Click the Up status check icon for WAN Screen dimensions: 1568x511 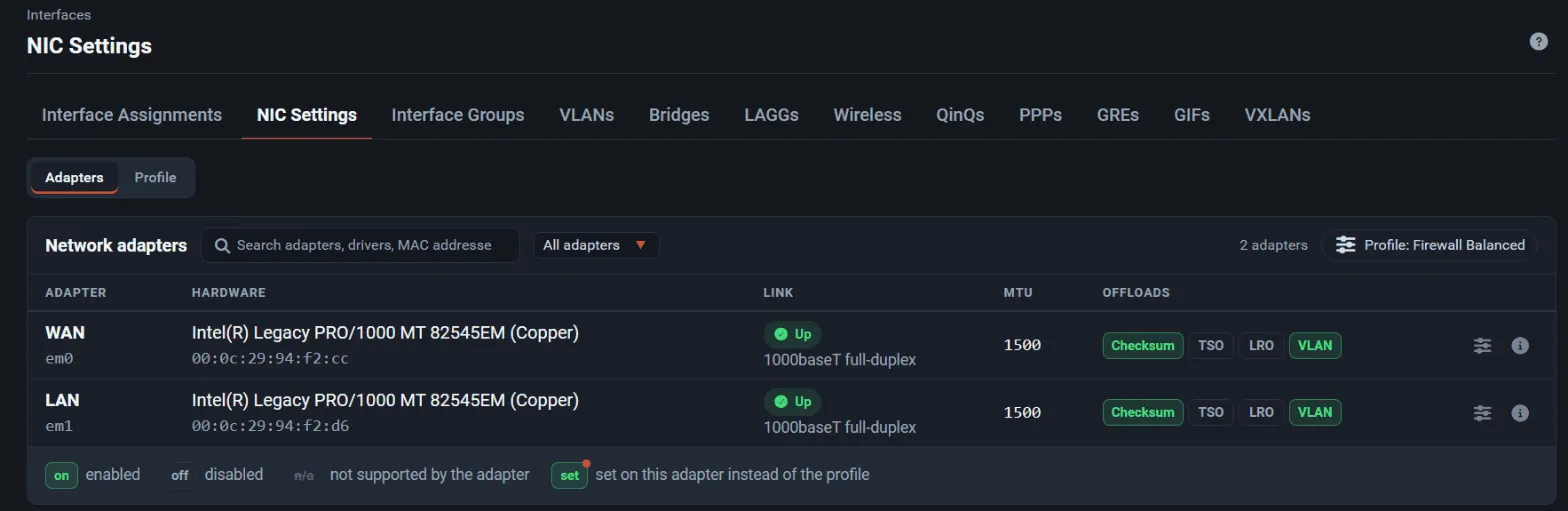tap(781, 334)
